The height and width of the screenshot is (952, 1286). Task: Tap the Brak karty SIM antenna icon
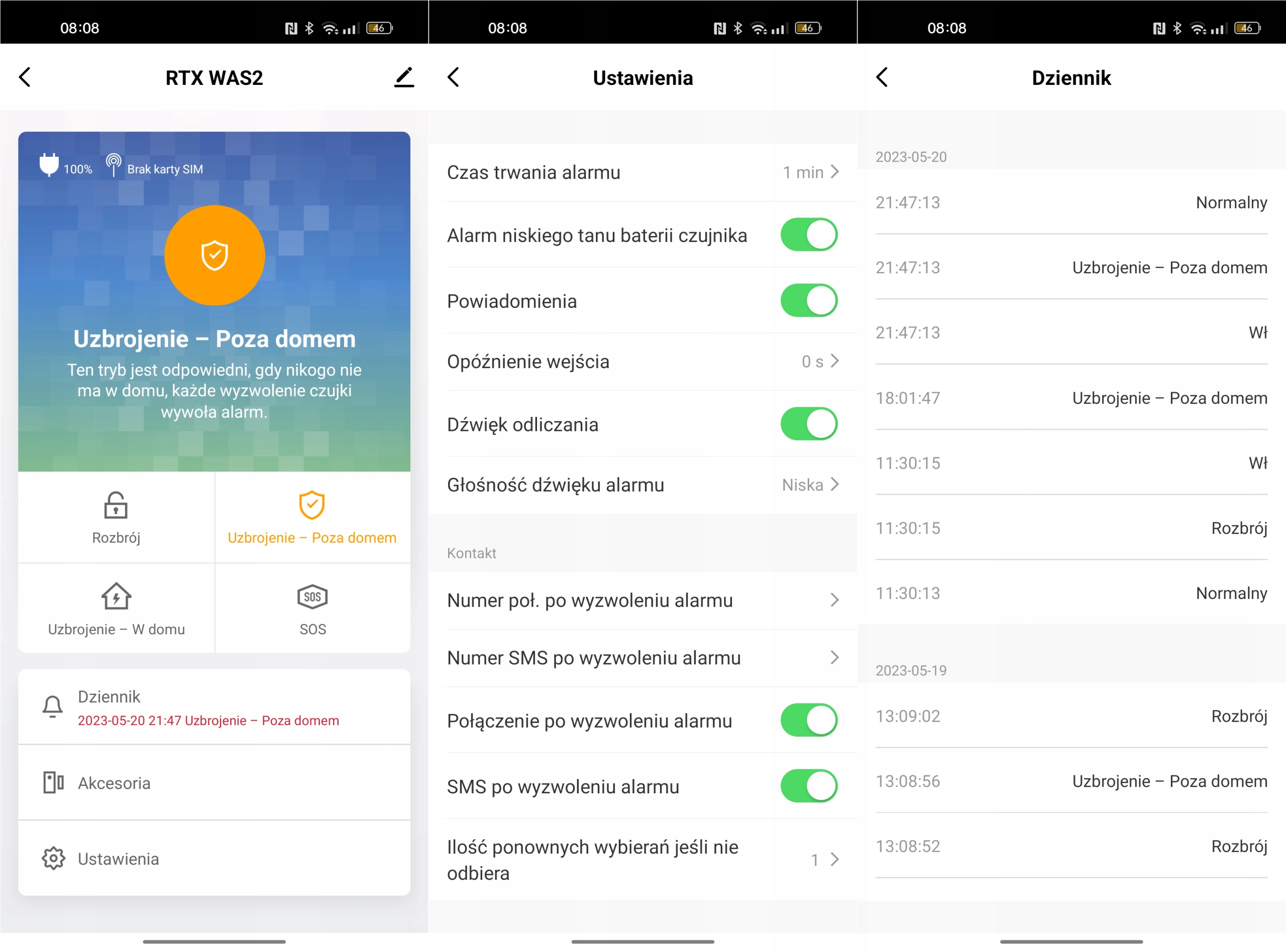(x=114, y=165)
